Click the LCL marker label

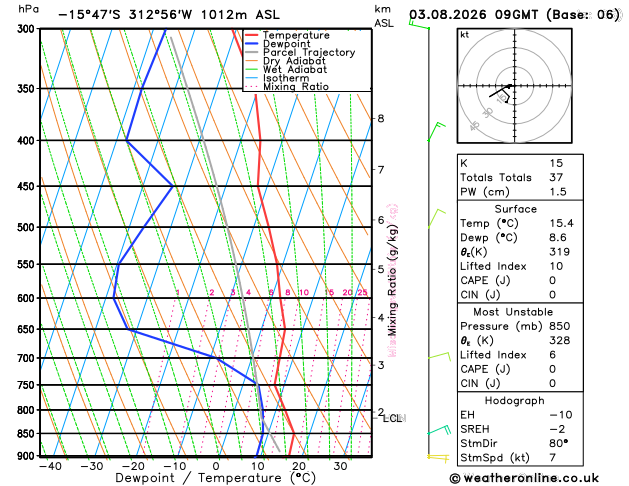pyautogui.click(x=392, y=419)
